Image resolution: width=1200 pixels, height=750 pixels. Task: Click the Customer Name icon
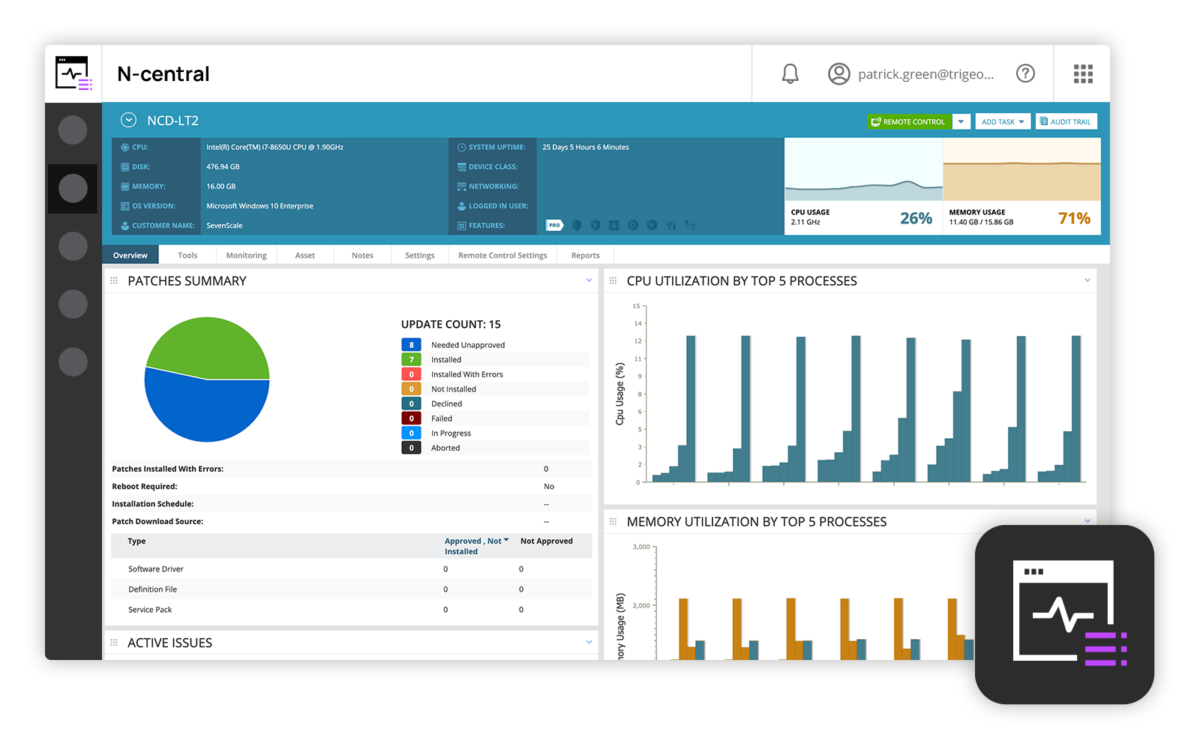(x=125, y=226)
